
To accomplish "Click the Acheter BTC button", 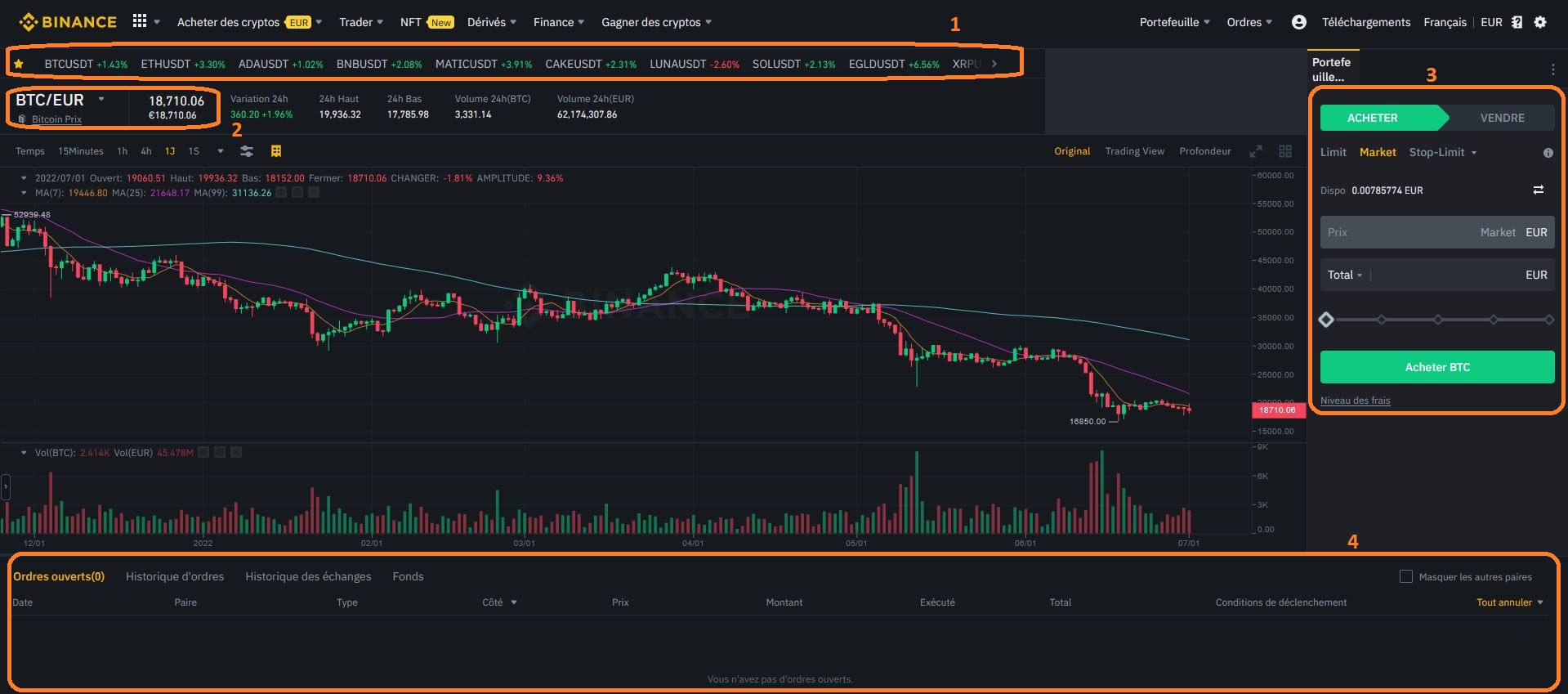I will (1437, 367).
